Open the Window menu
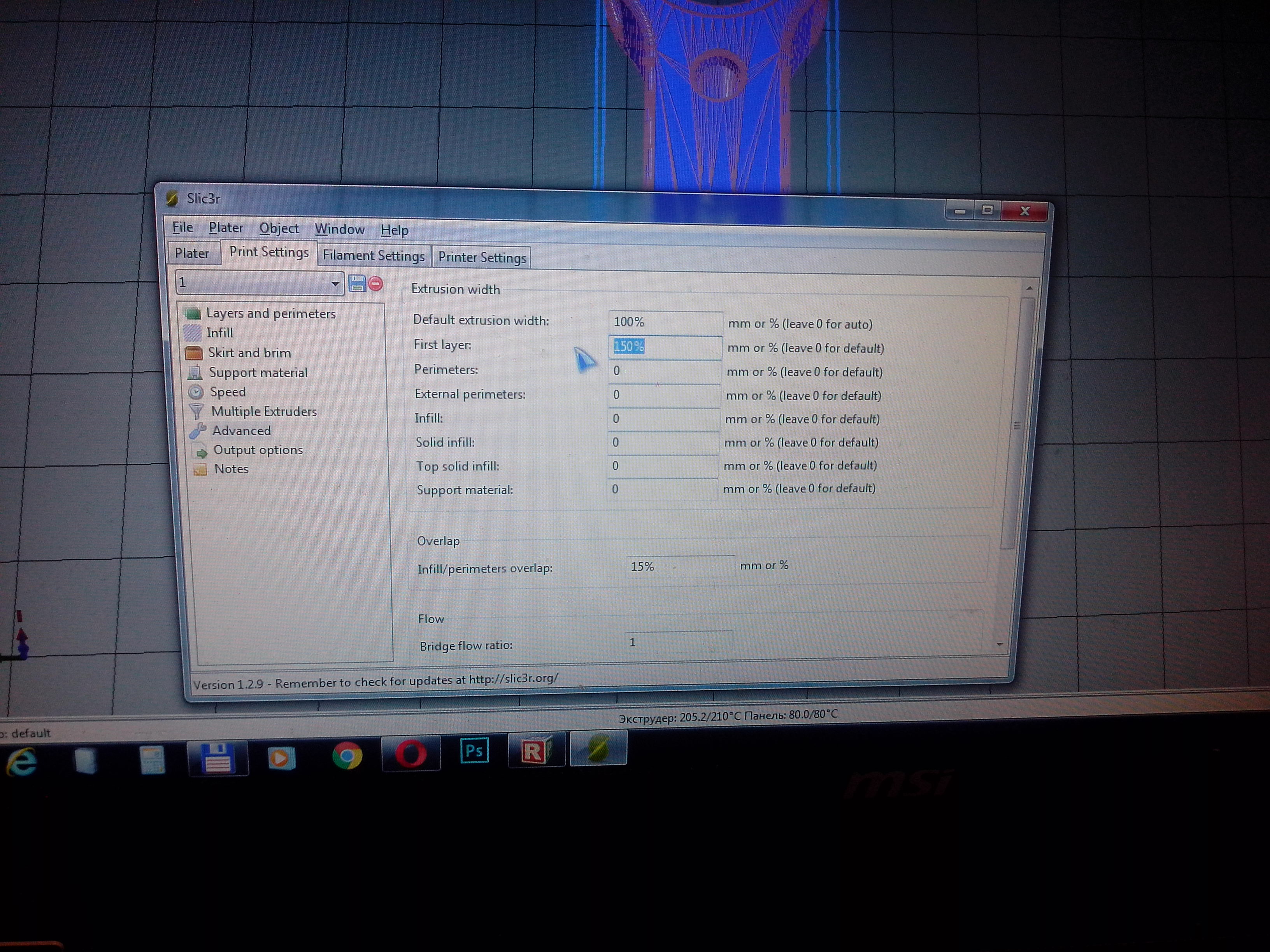The height and width of the screenshot is (952, 1270). tap(339, 229)
